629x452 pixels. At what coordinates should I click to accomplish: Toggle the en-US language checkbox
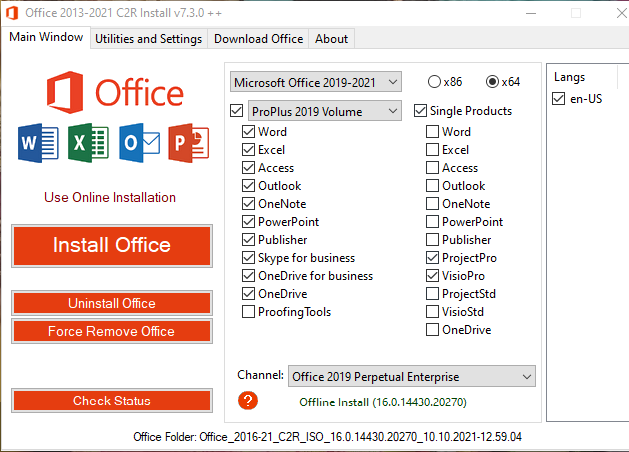[x=559, y=99]
